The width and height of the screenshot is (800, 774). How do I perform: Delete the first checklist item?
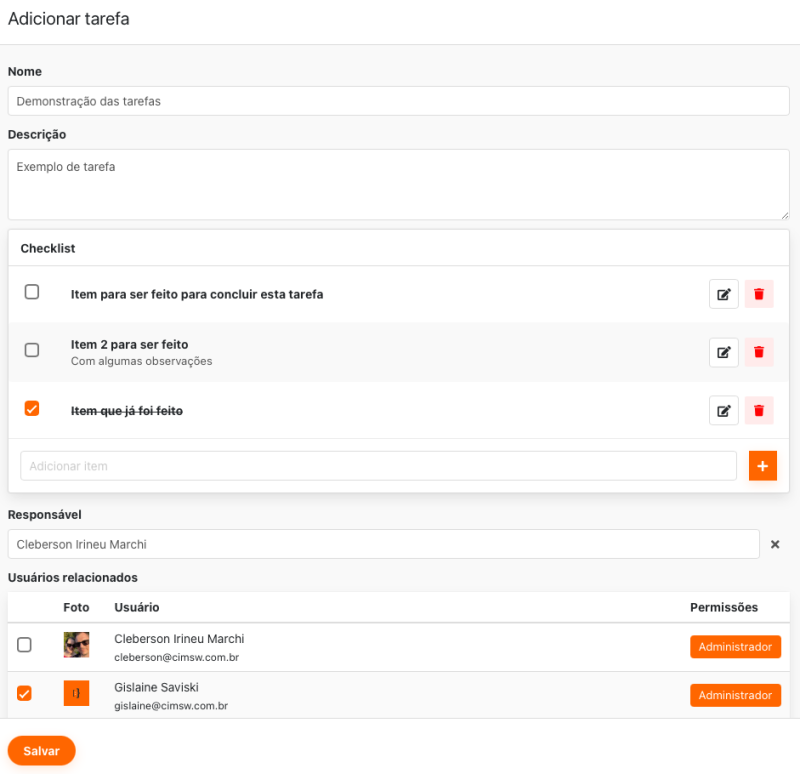click(x=759, y=294)
